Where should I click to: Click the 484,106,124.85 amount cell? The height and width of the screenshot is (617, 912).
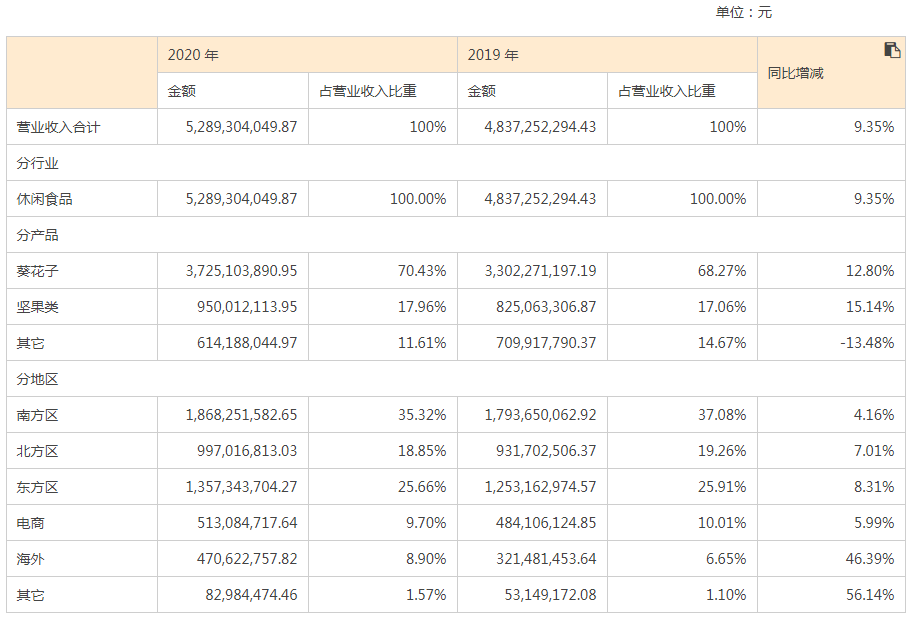point(540,523)
